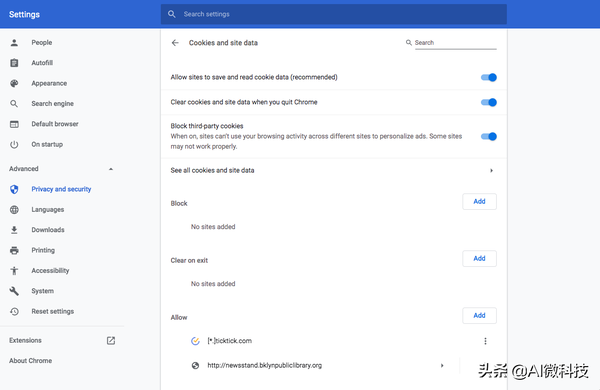Disable Clear cookies when you quit Chrome
The height and width of the screenshot is (390, 600).
point(489,102)
